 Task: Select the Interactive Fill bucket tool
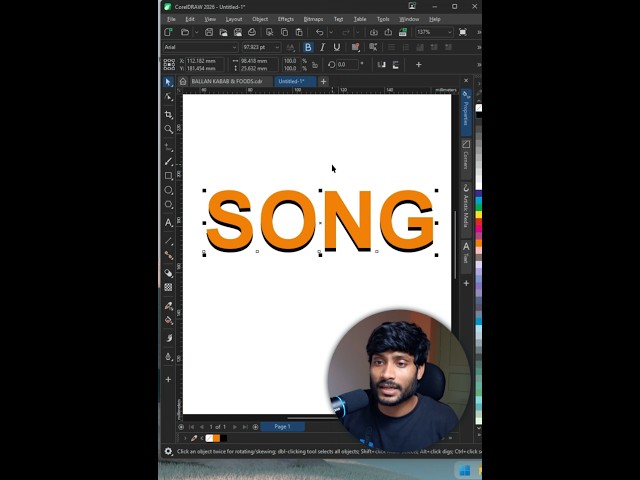tap(168, 320)
